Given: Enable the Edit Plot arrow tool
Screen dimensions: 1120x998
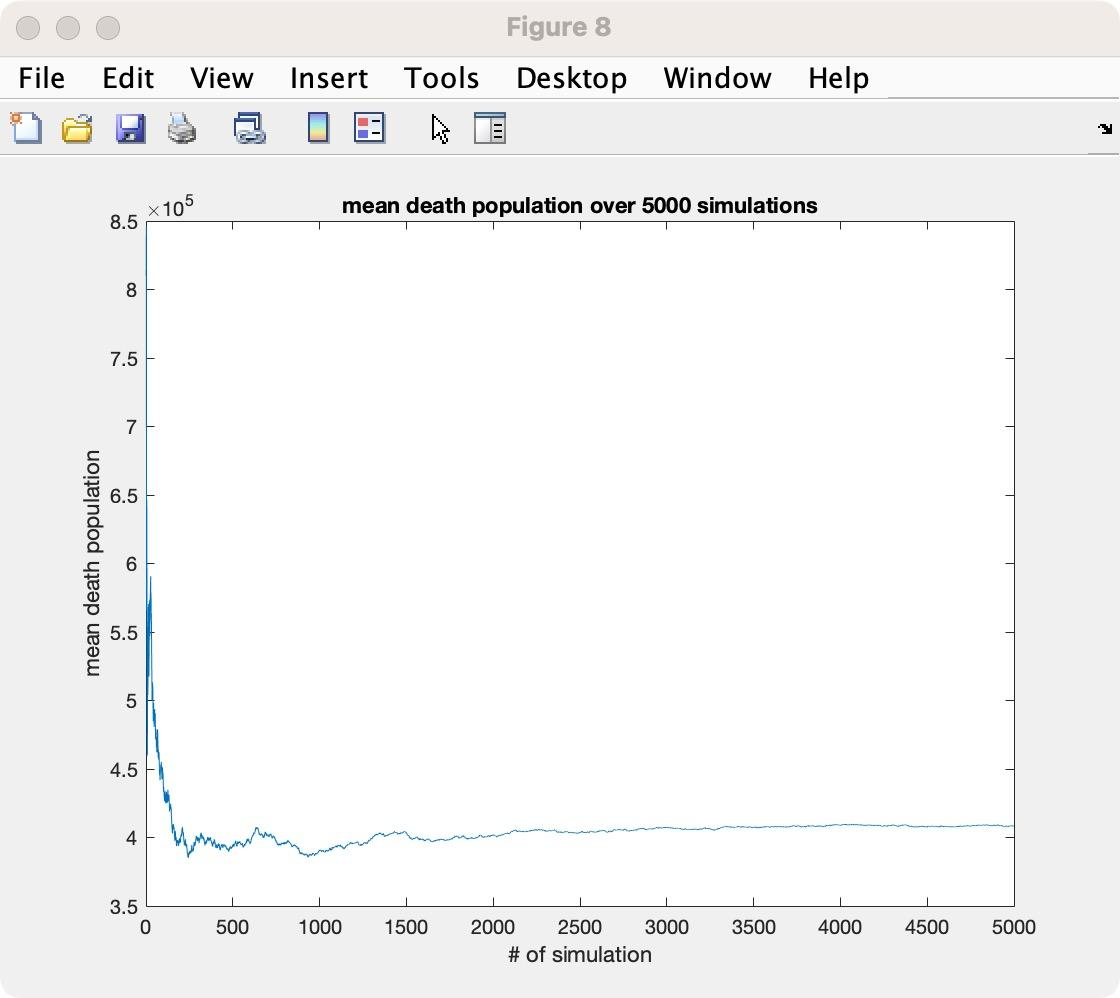Looking at the screenshot, I should (x=440, y=128).
